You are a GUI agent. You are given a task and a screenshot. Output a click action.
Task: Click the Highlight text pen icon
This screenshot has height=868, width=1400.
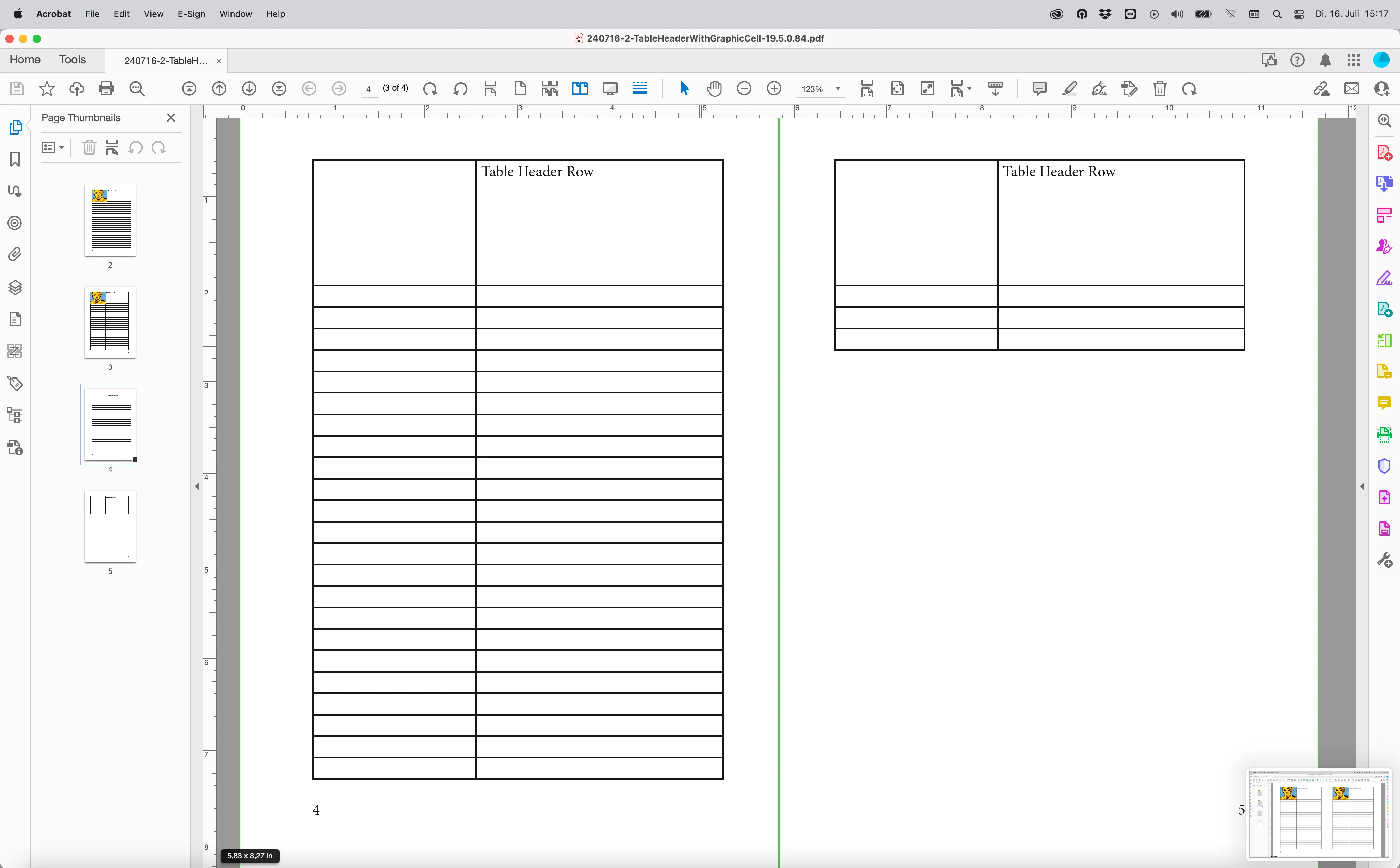(1069, 89)
